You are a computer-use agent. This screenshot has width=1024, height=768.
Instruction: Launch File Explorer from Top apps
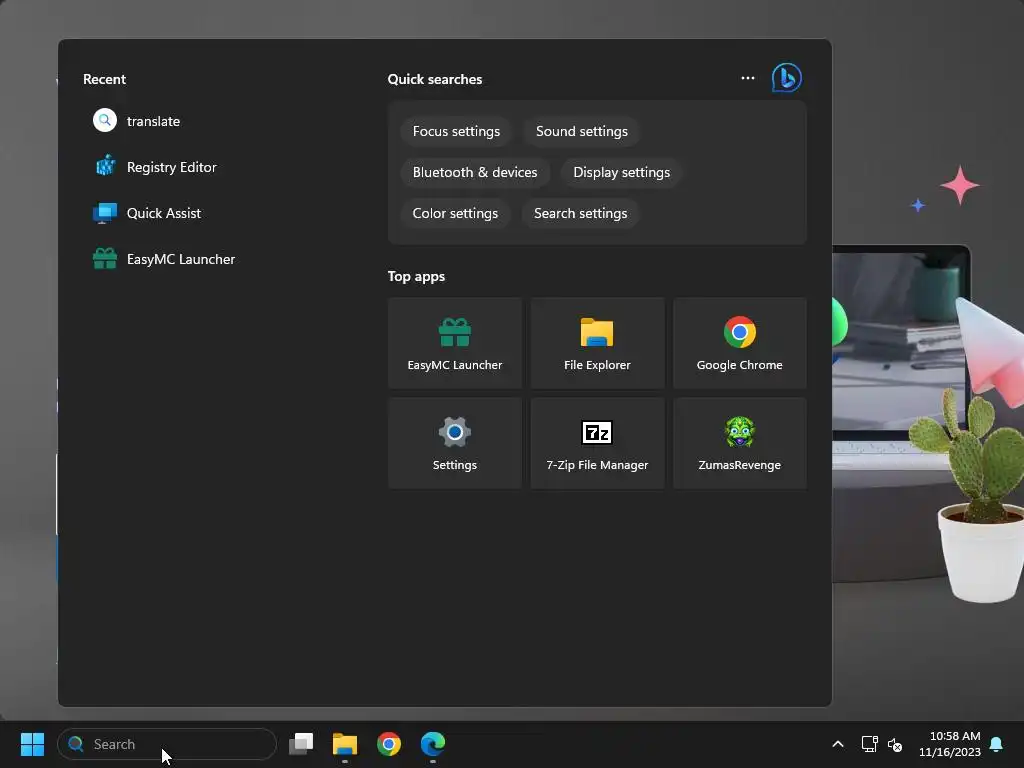597,344
